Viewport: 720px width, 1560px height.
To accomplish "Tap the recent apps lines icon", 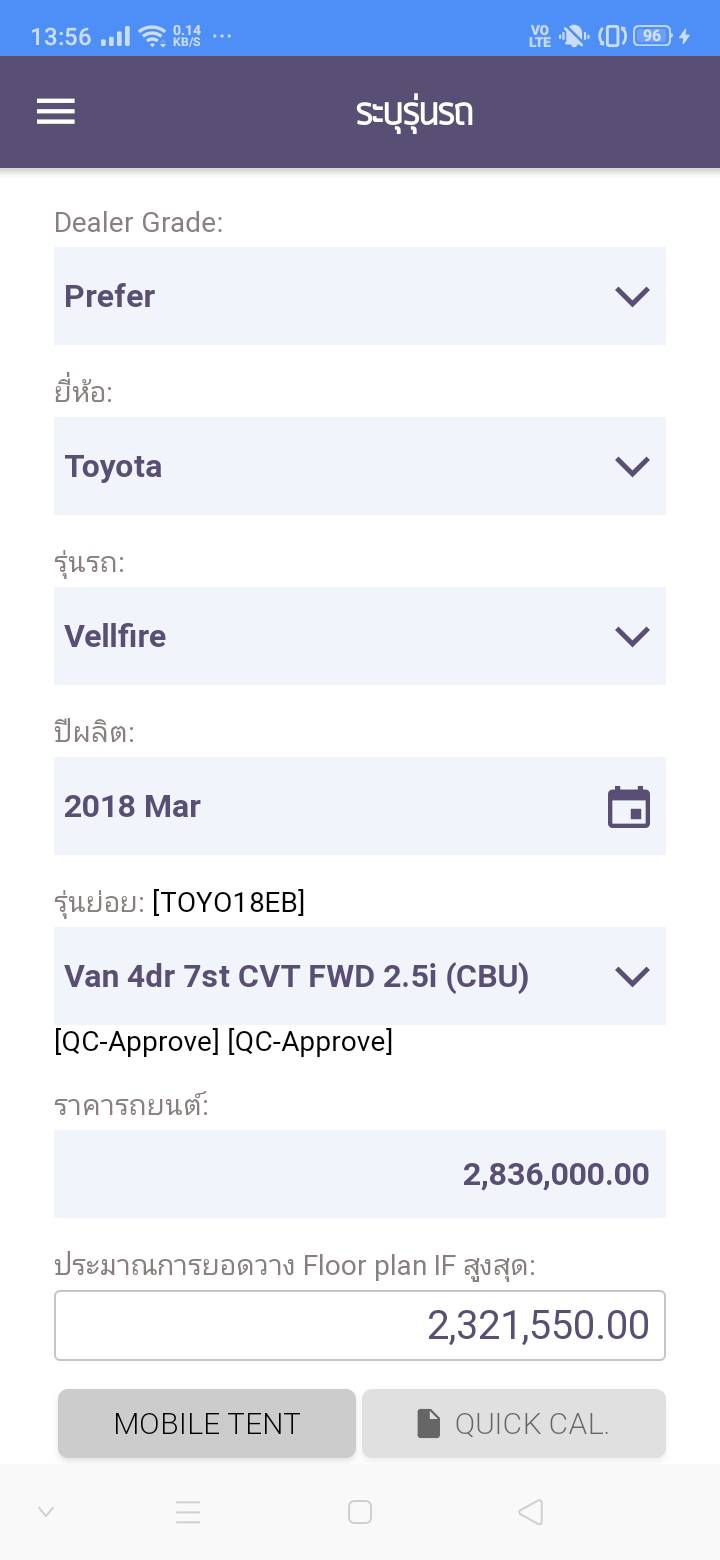I will point(188,1512).
